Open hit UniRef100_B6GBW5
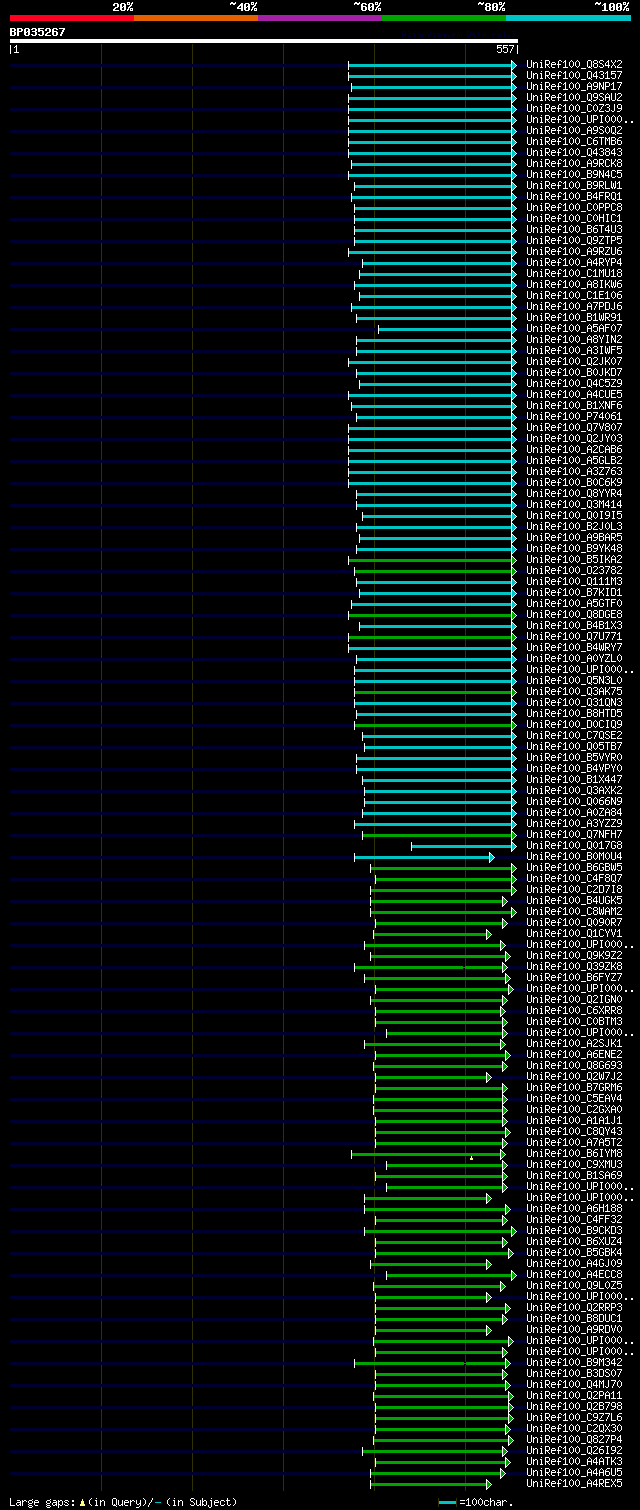640x1510 pixels. tap(574, 867)
